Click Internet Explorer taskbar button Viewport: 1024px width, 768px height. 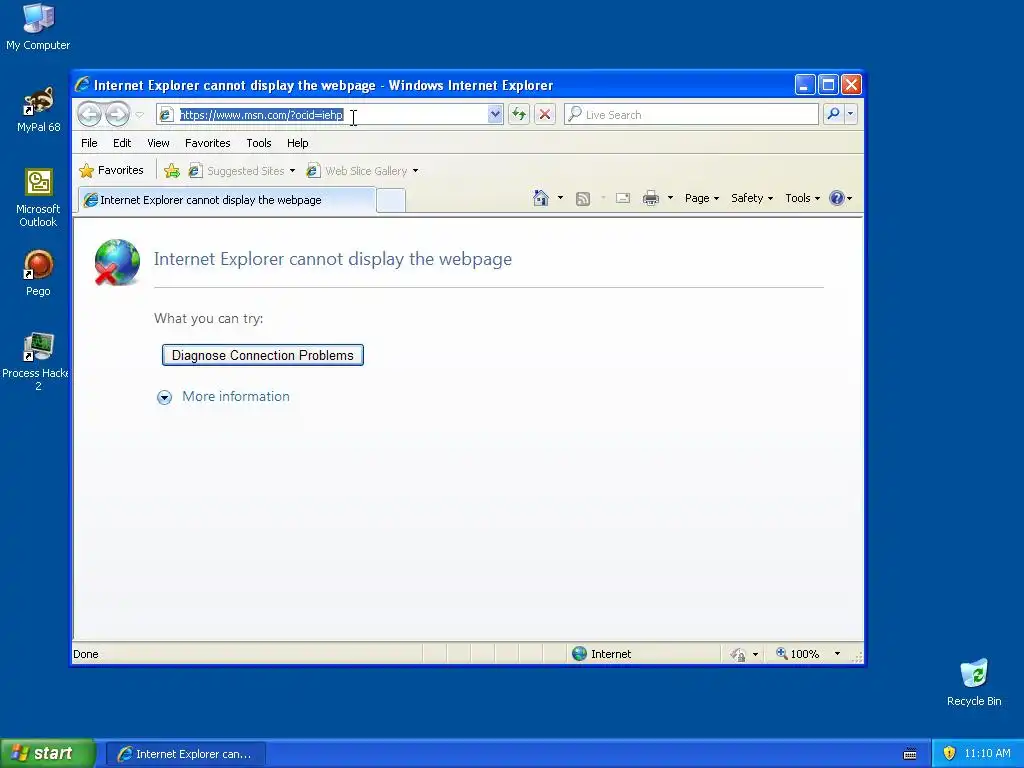pos(185,754)
